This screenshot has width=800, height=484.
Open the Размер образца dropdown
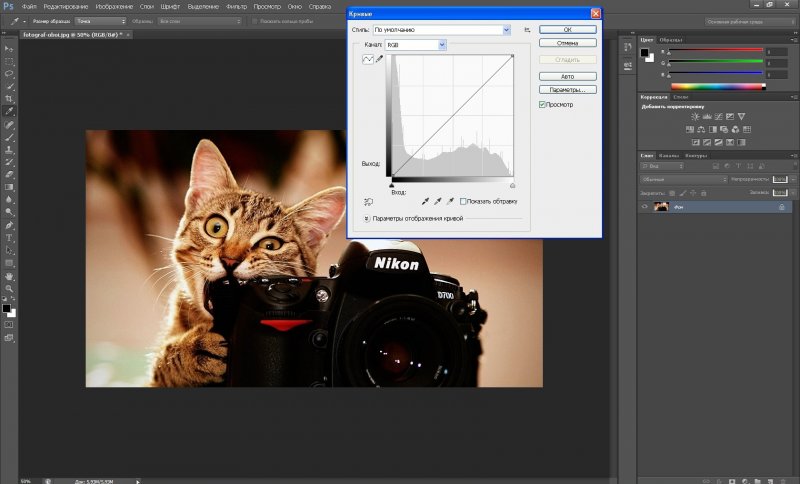pos(101,21)
